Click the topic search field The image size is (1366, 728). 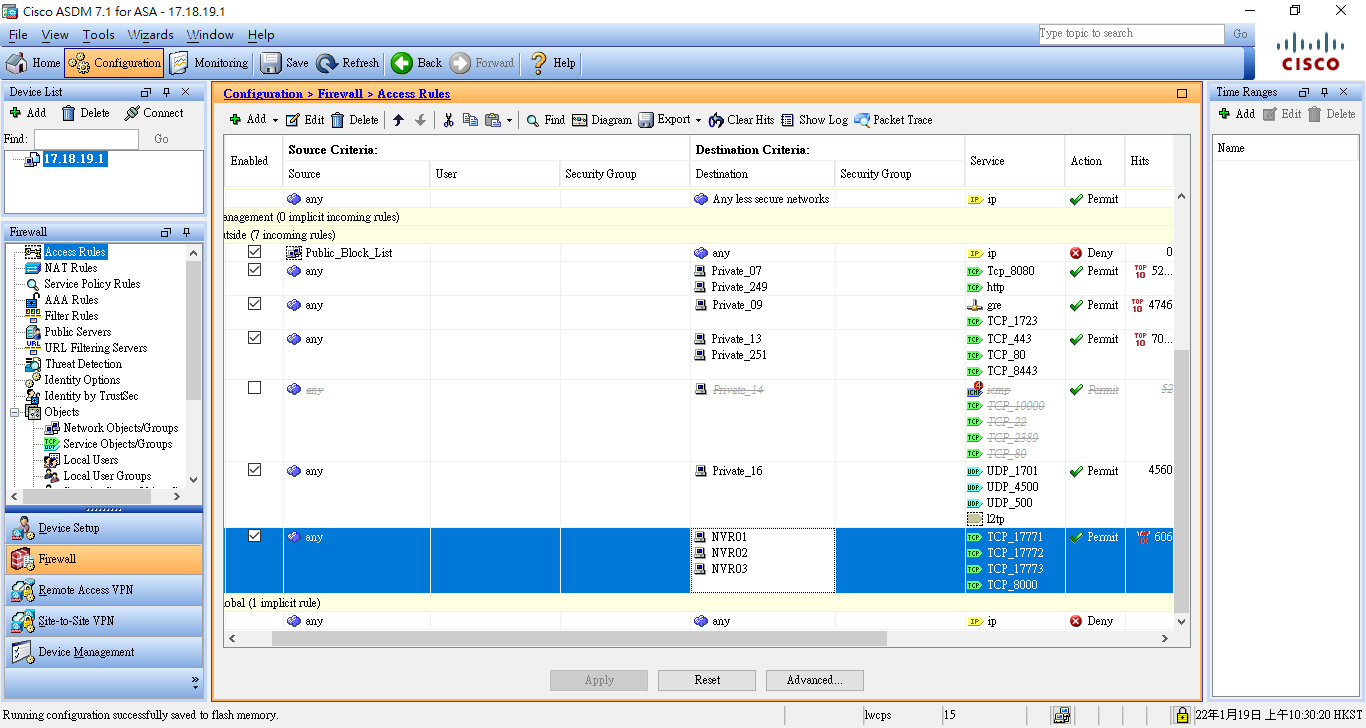[1130, 33]
